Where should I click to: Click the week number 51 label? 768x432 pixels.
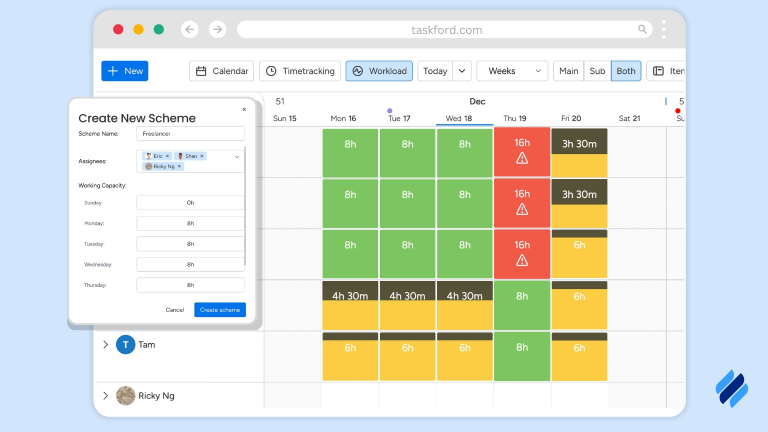click(280, 101)
